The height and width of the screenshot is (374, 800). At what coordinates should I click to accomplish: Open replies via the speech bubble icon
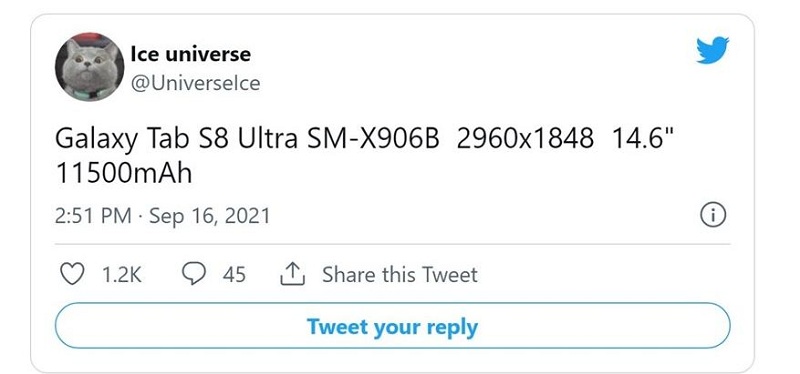[194, 275]
